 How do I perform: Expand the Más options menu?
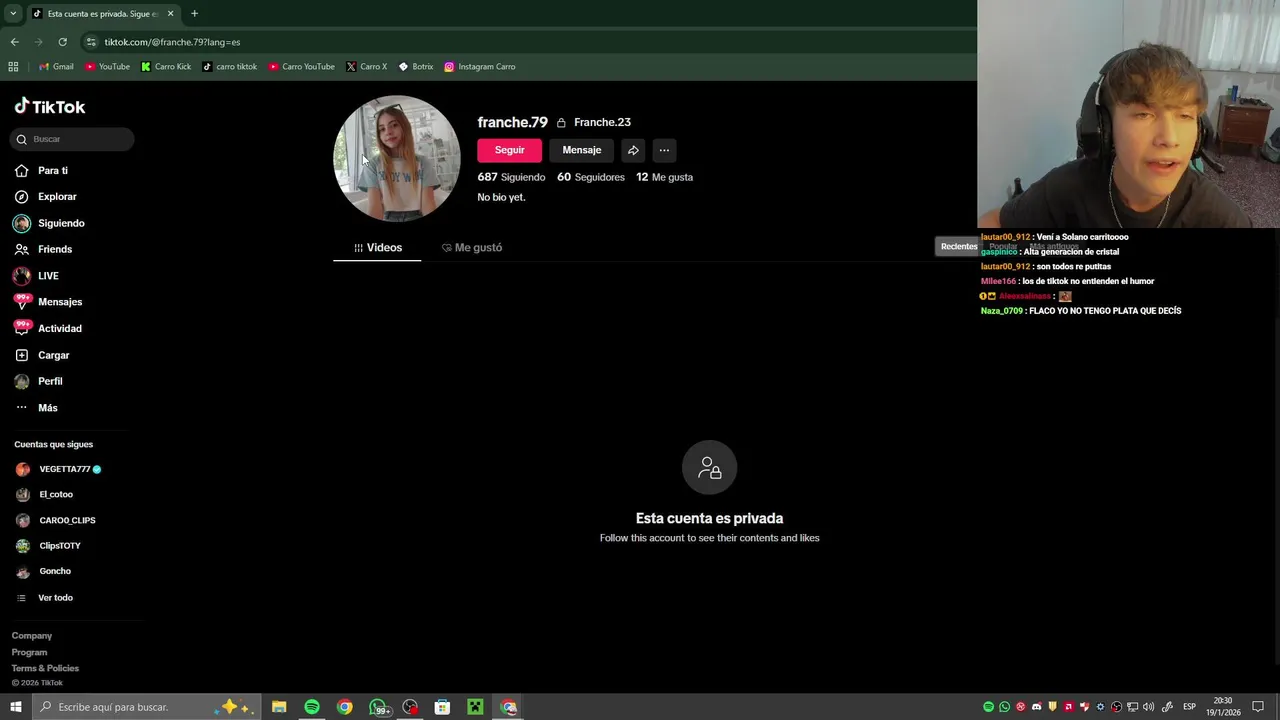(36, 408)
